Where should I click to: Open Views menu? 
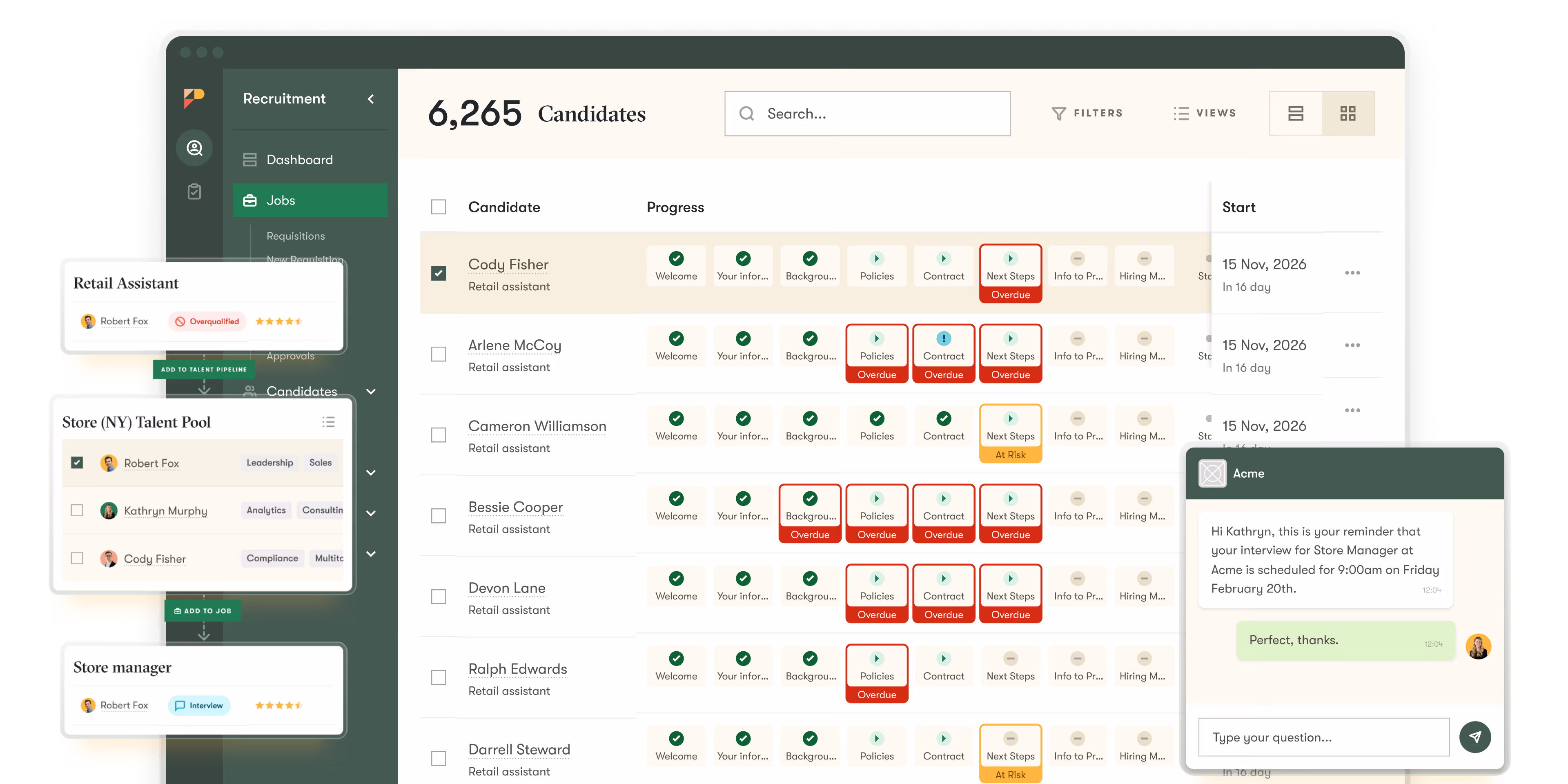pyautogui.click(x=1205, y=113)
